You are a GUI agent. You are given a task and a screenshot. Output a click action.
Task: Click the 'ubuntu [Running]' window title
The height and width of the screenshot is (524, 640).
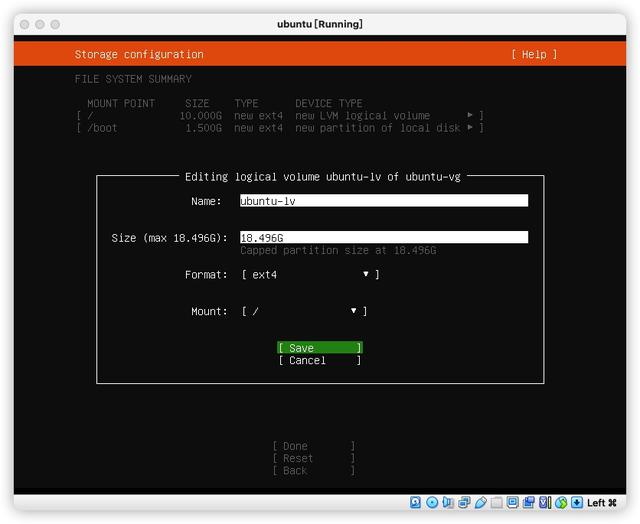click(x=320, y=24)
